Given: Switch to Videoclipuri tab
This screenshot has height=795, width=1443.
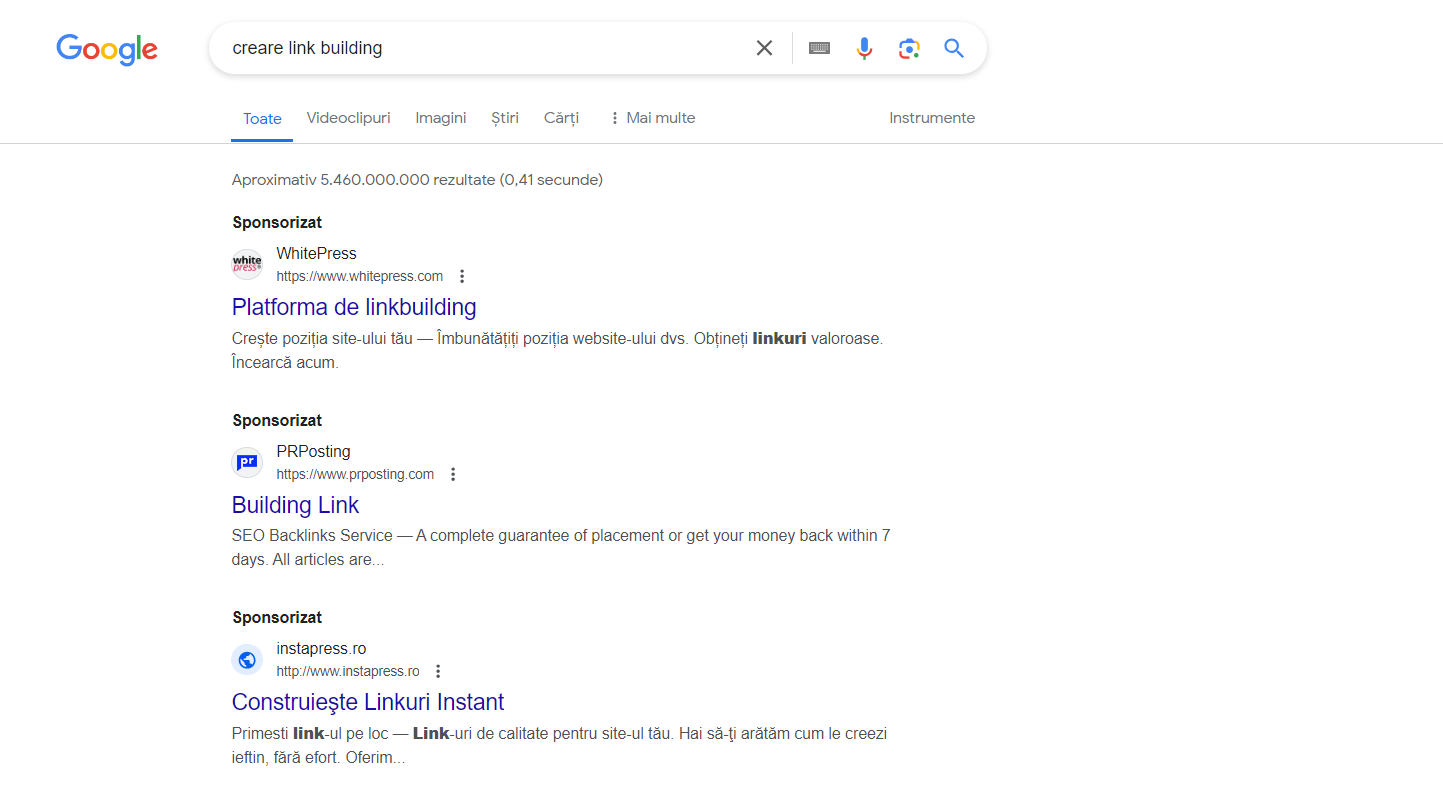Looking at the screenshot, I should [348, 118].
